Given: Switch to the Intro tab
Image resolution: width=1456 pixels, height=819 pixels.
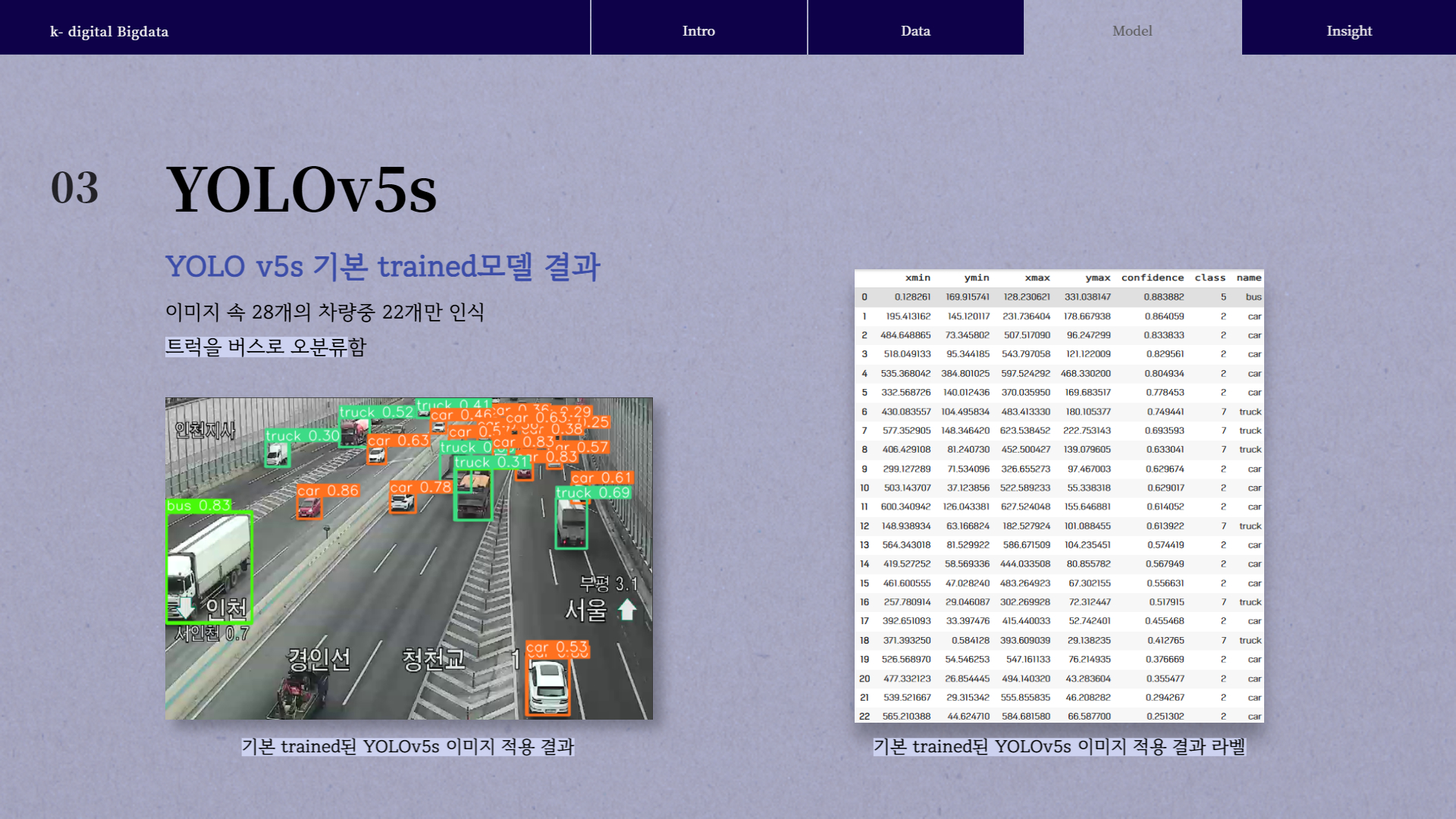Looking at the screenshot, I should pyautogui.click(x=698, y=30).
